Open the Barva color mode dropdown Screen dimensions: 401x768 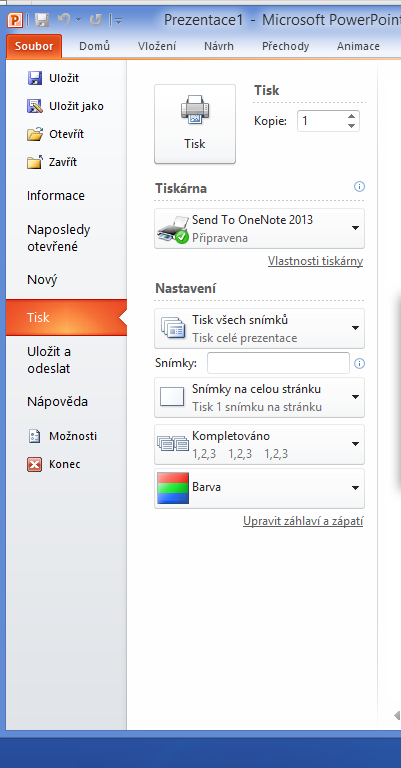tap(259, 488)
